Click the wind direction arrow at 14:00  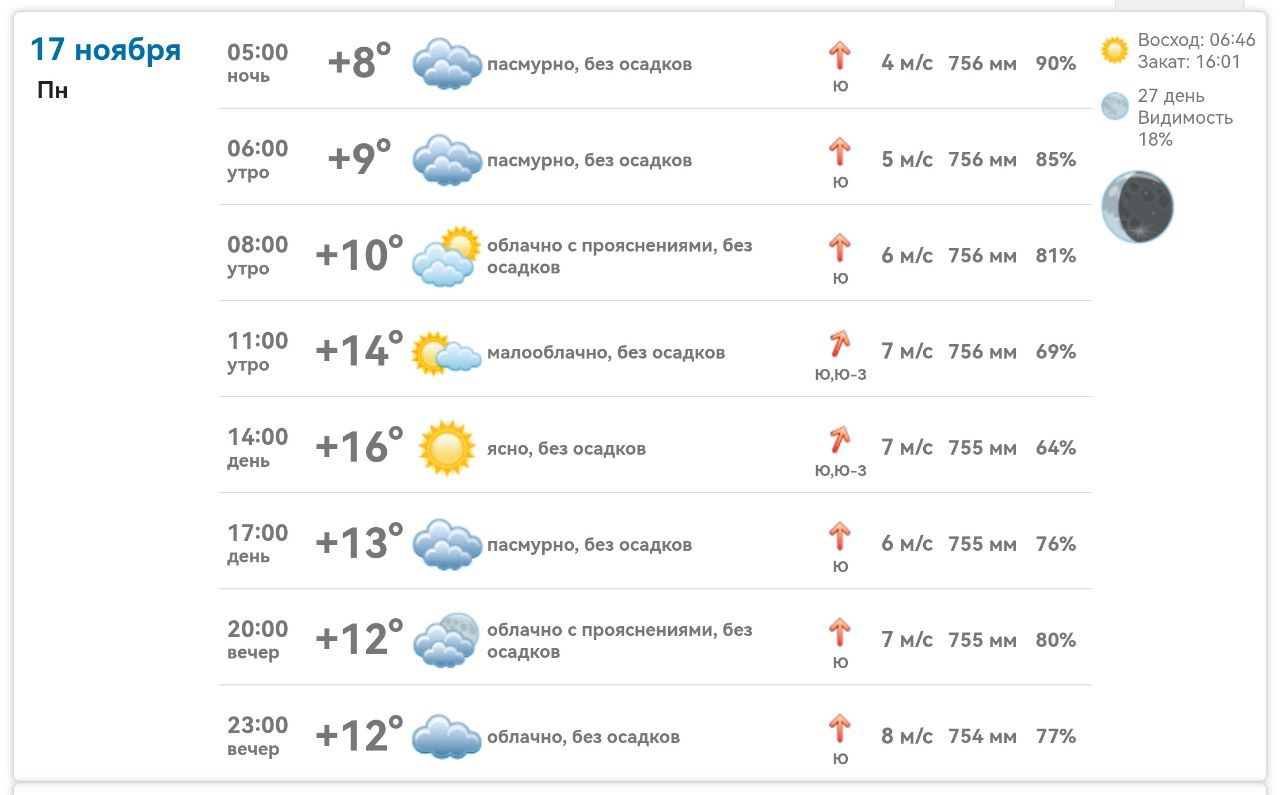(x=839, y=440)
